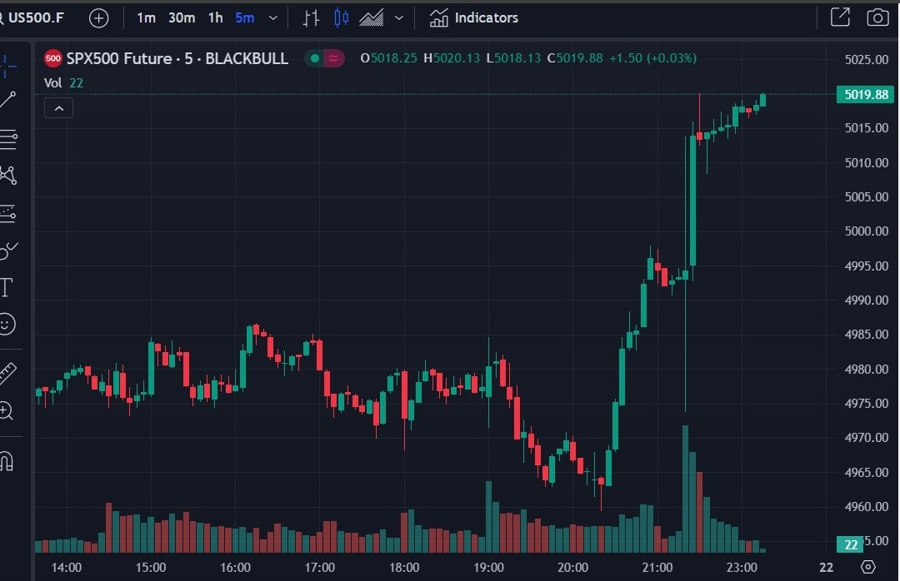This screenshot has height=581, width=900.
Task: Select the brush drawing tool
Action: point(9,251)
